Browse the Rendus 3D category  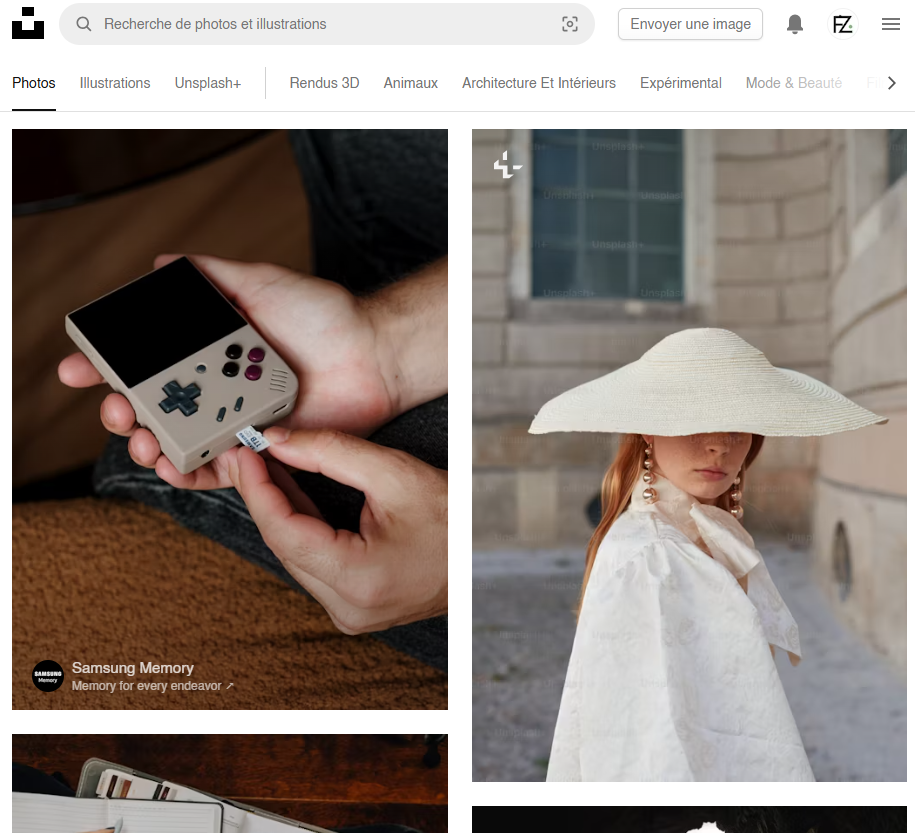tap(324, 83)
